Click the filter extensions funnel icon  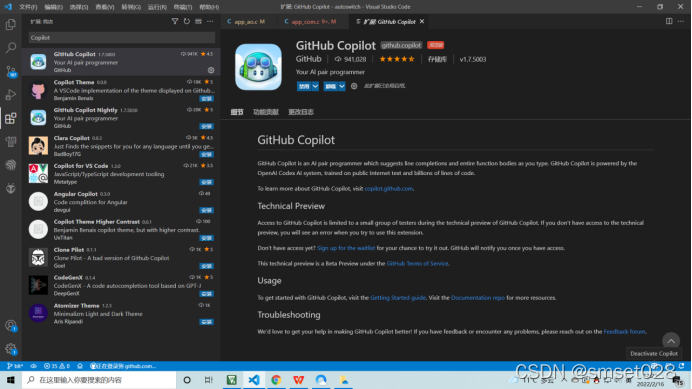point(175,21)
